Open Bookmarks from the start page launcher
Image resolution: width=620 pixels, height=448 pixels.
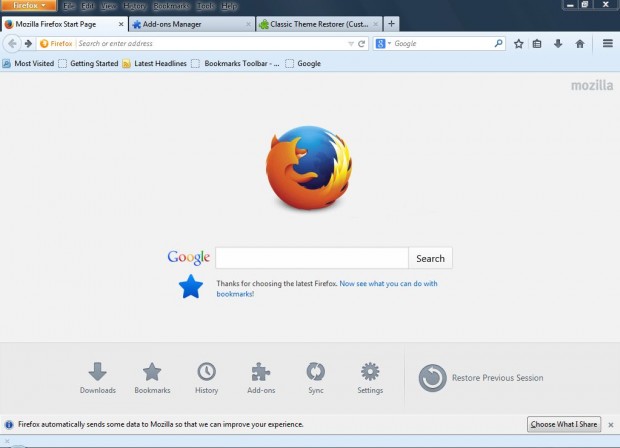152,378
